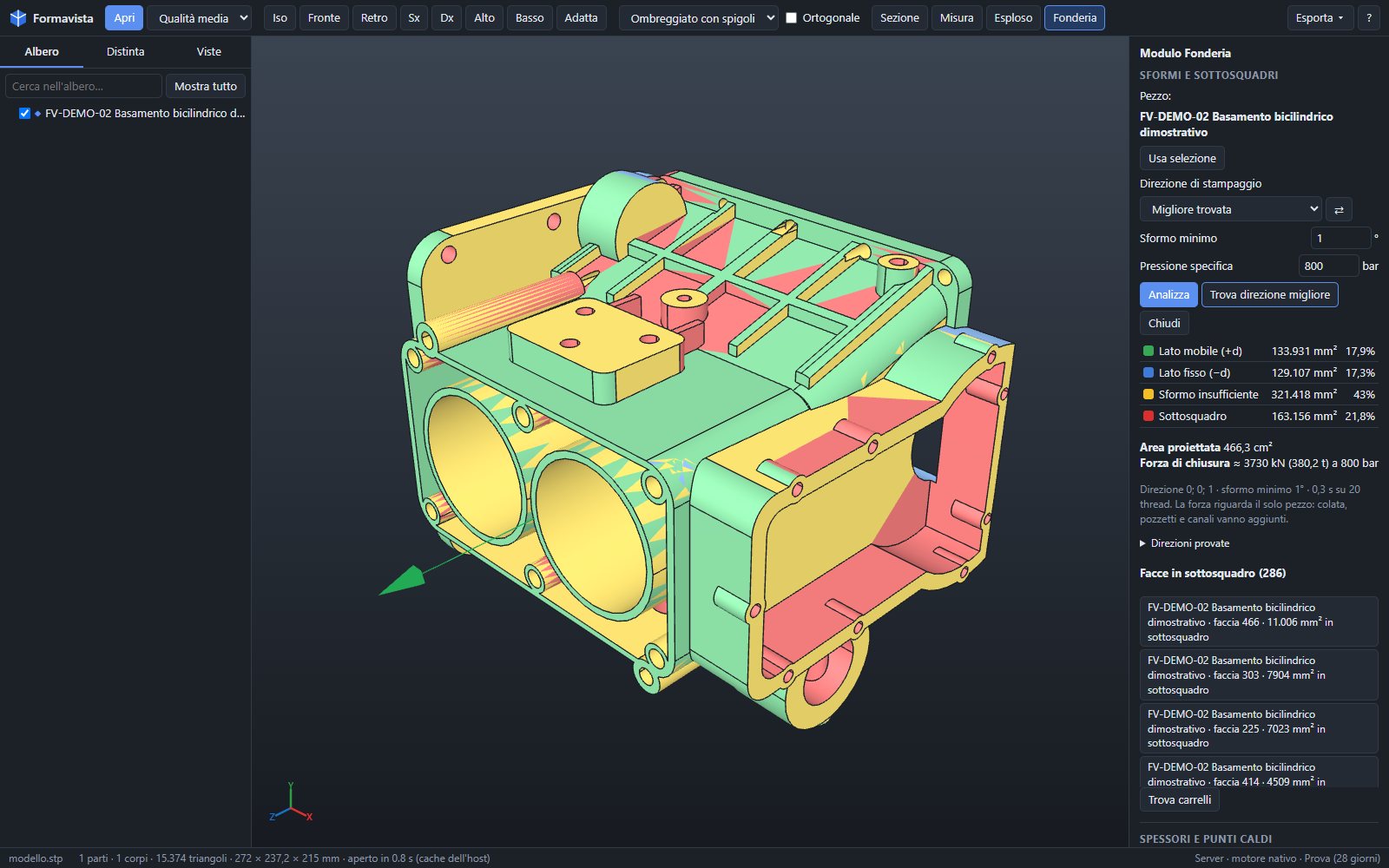Open the Esporta menu

pos(1319,17)
